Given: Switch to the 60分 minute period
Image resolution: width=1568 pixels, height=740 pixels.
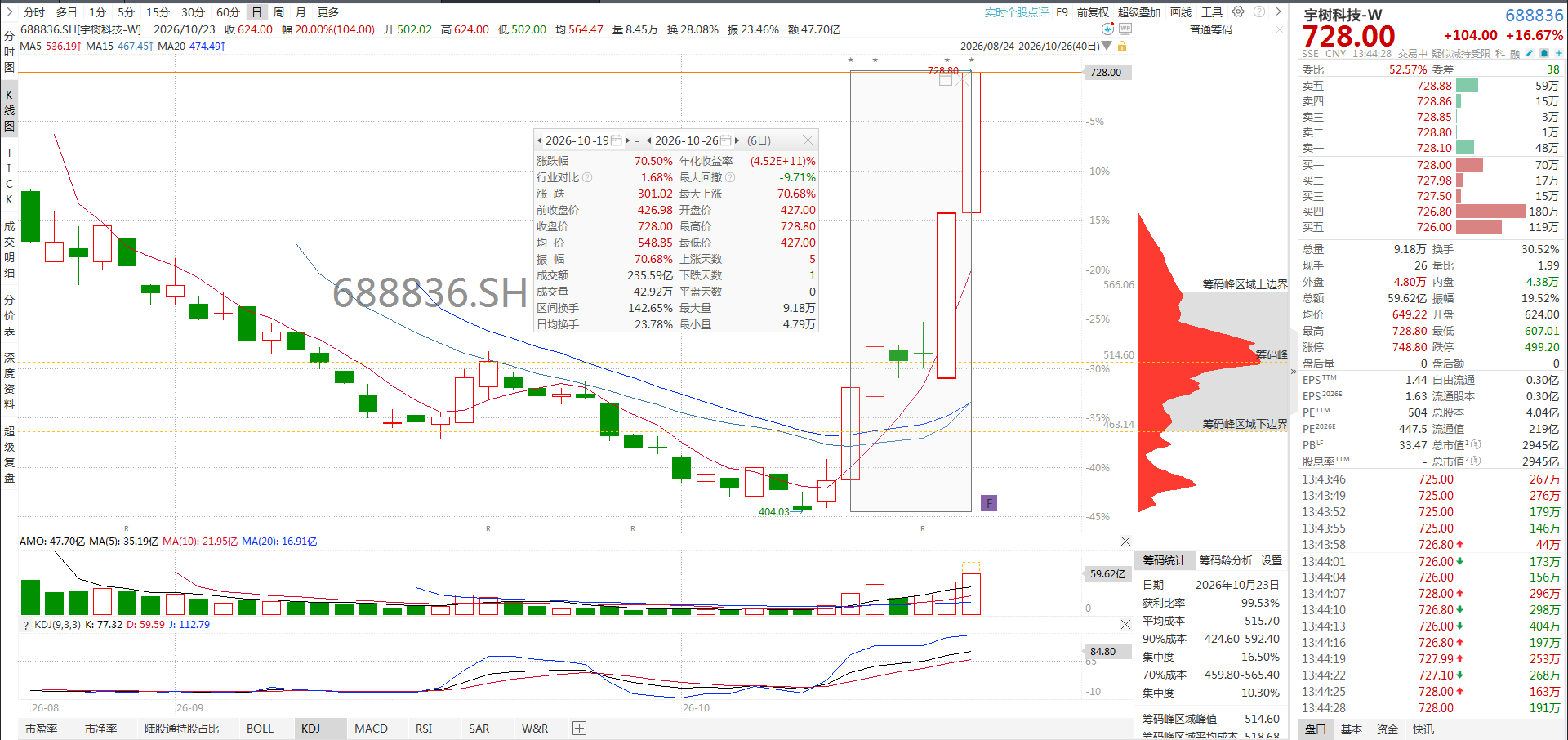Looking at the screenshot, I should tap(228, 12).
